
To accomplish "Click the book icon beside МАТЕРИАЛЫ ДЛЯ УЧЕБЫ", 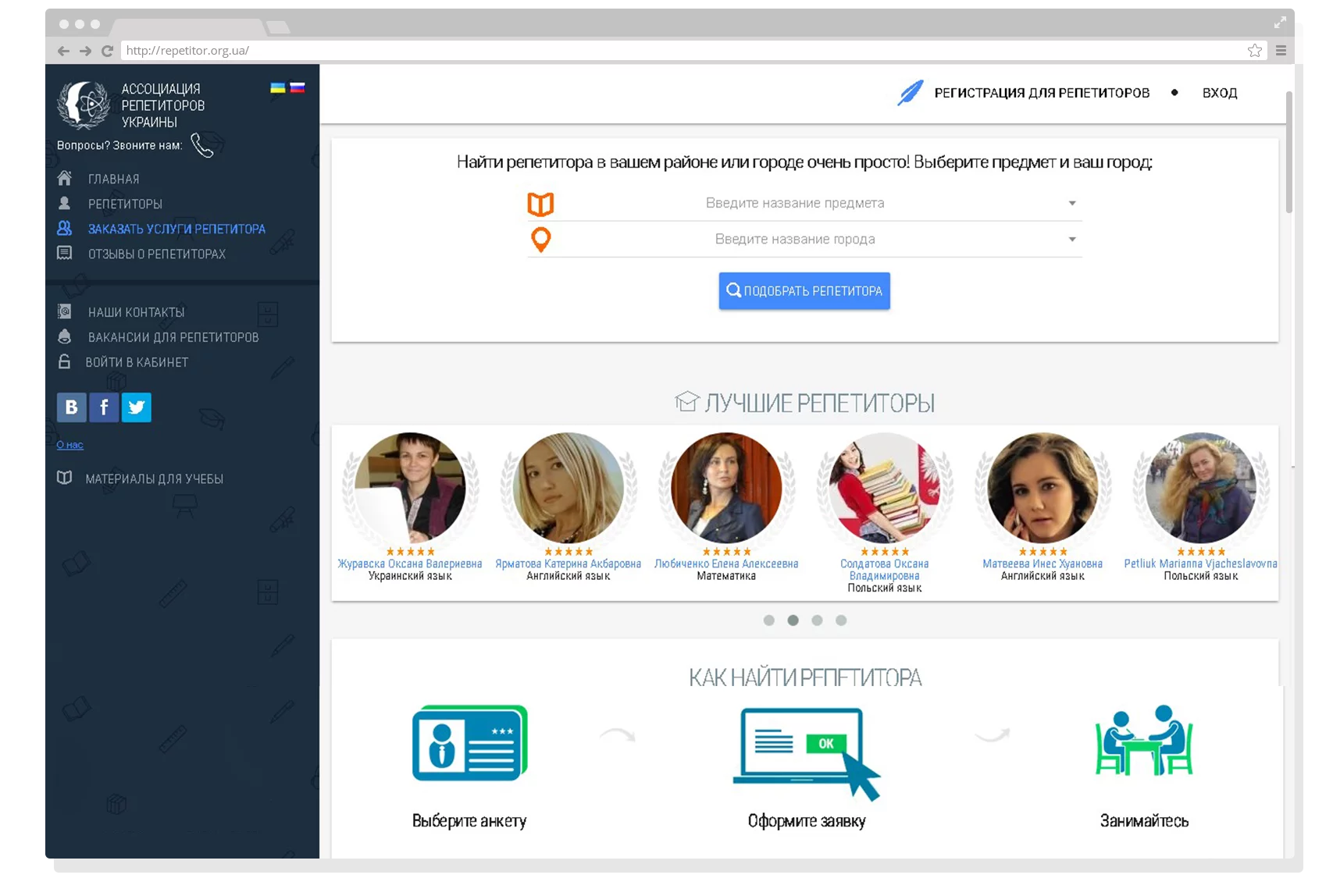I will coord(65,478).
